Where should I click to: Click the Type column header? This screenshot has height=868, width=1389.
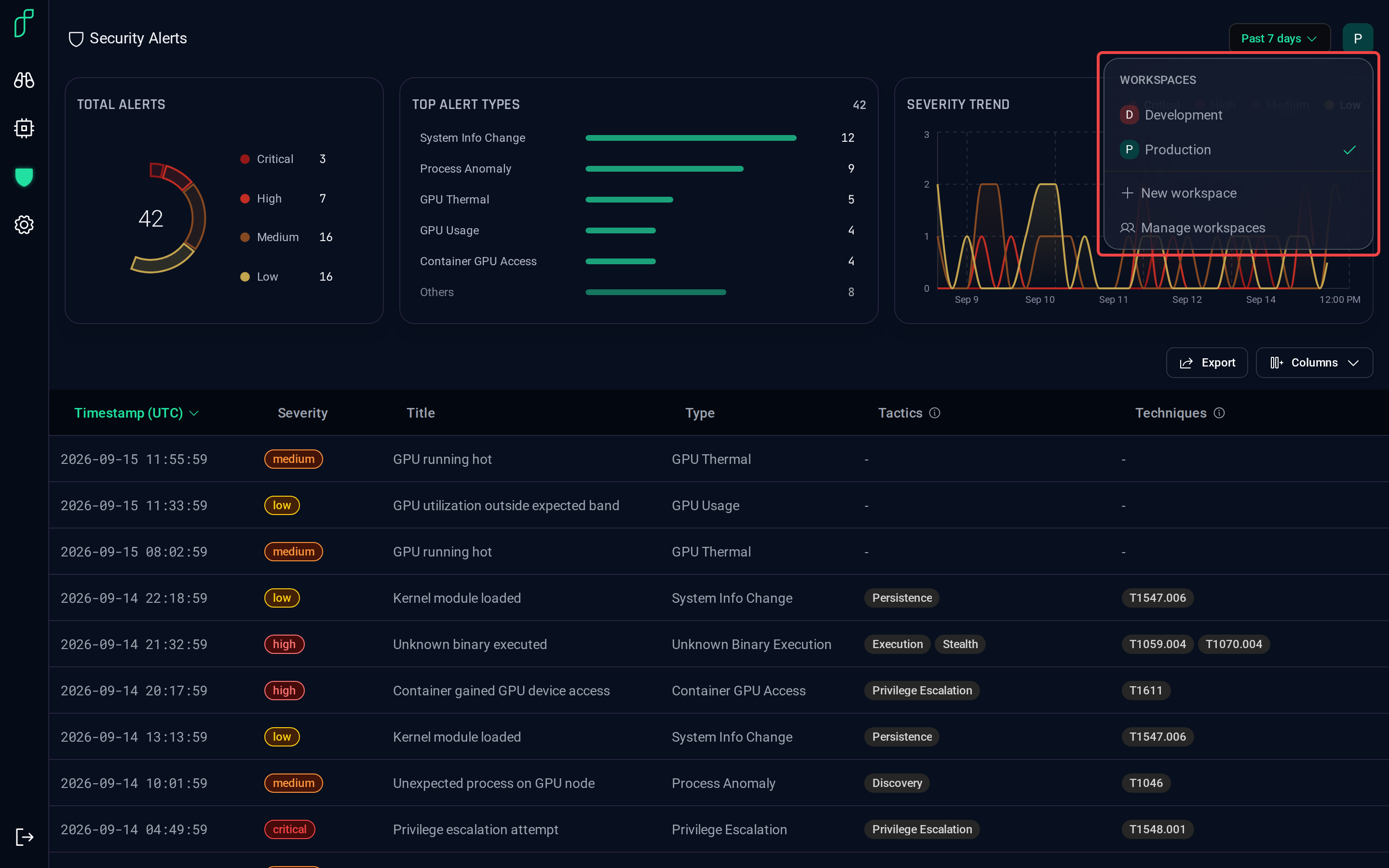coord(700,413)
